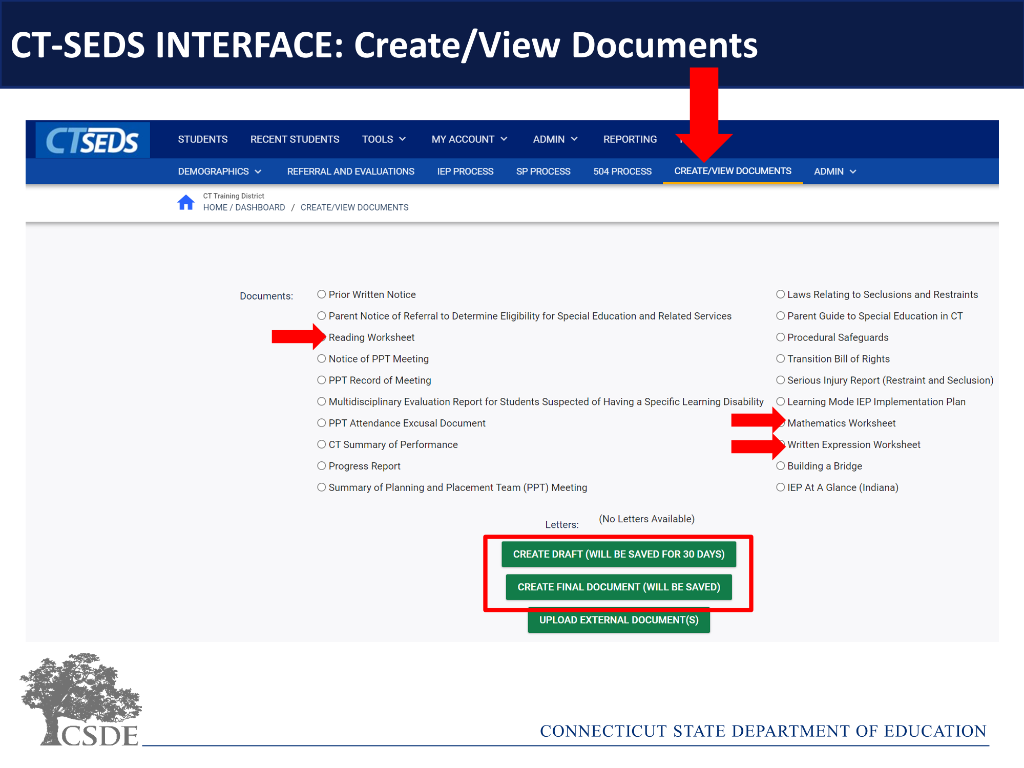Select Procedural Safeguards radio button
The height and width of the screenshot is (768, 1024).
point(780,337)
